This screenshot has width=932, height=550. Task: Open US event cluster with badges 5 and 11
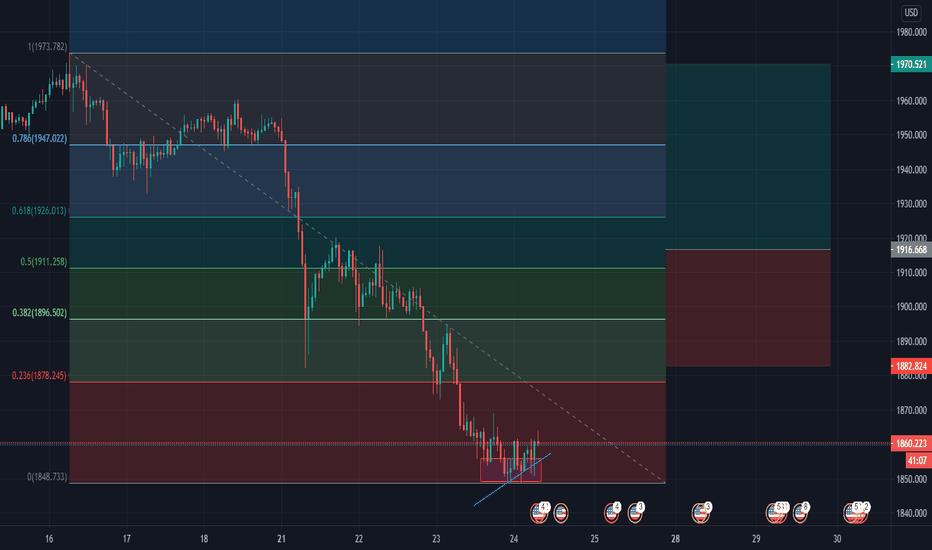[x=777, y=513]
